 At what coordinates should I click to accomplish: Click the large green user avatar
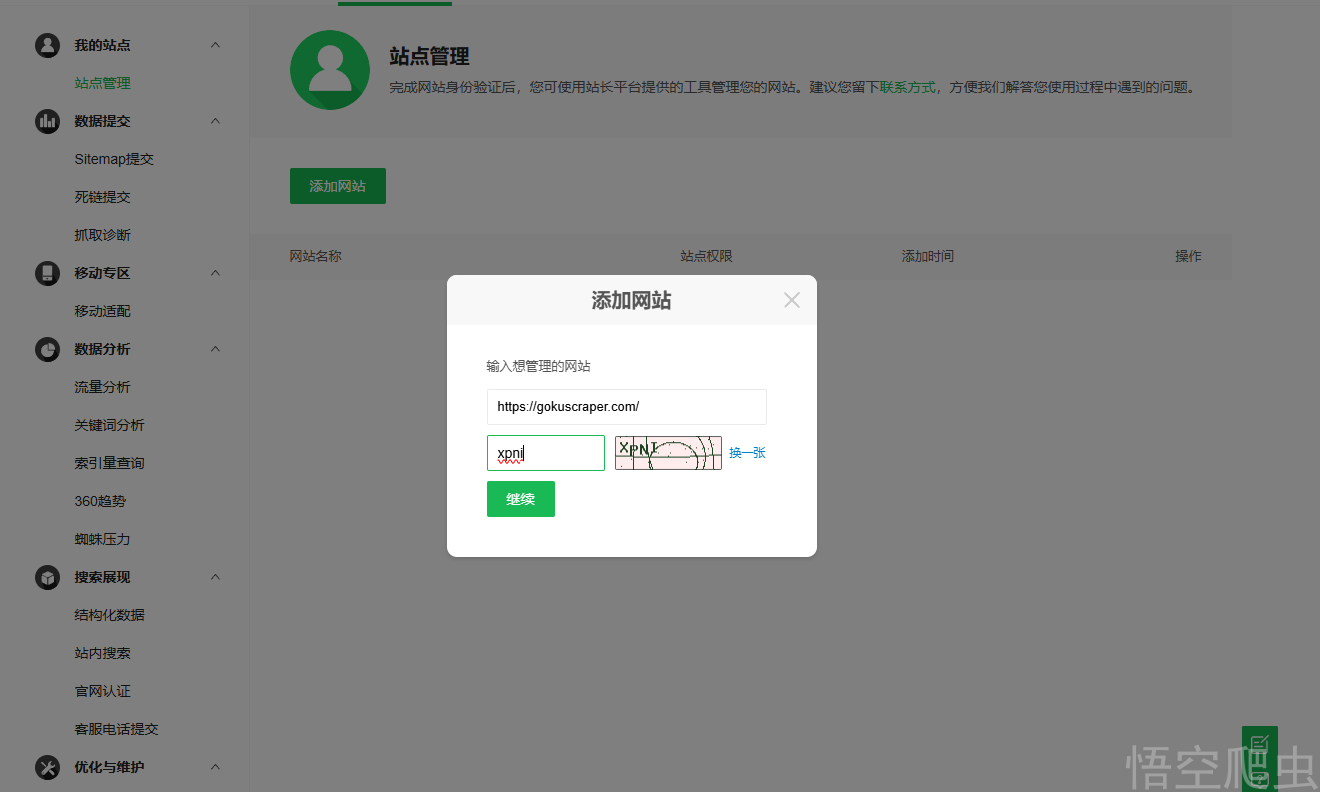(x=330, y=70)
